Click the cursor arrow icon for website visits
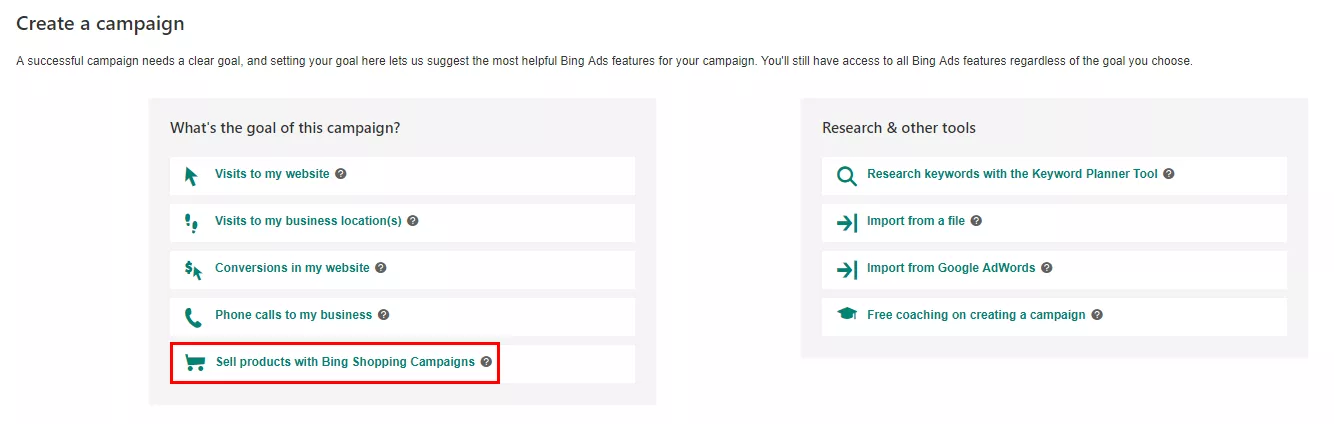 click(191, 176)
